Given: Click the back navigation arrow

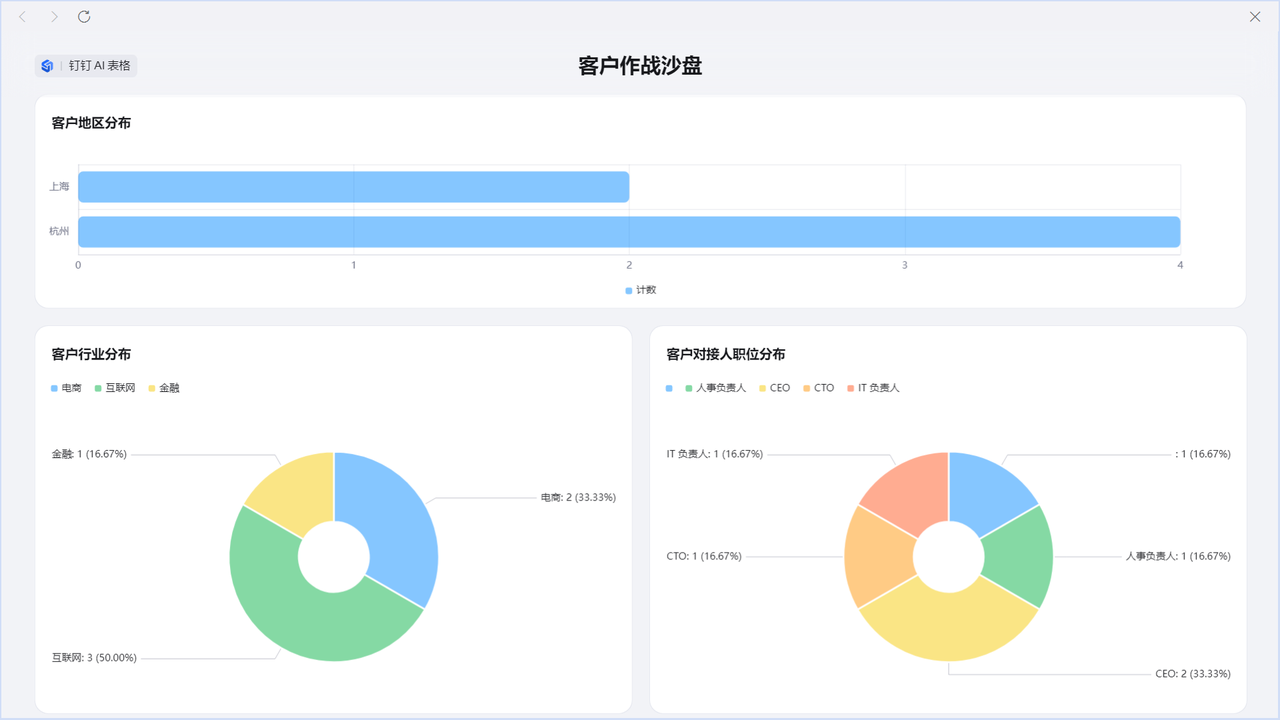Looking at the screenshot, I should pyautogui.click(x=23, y=17).
